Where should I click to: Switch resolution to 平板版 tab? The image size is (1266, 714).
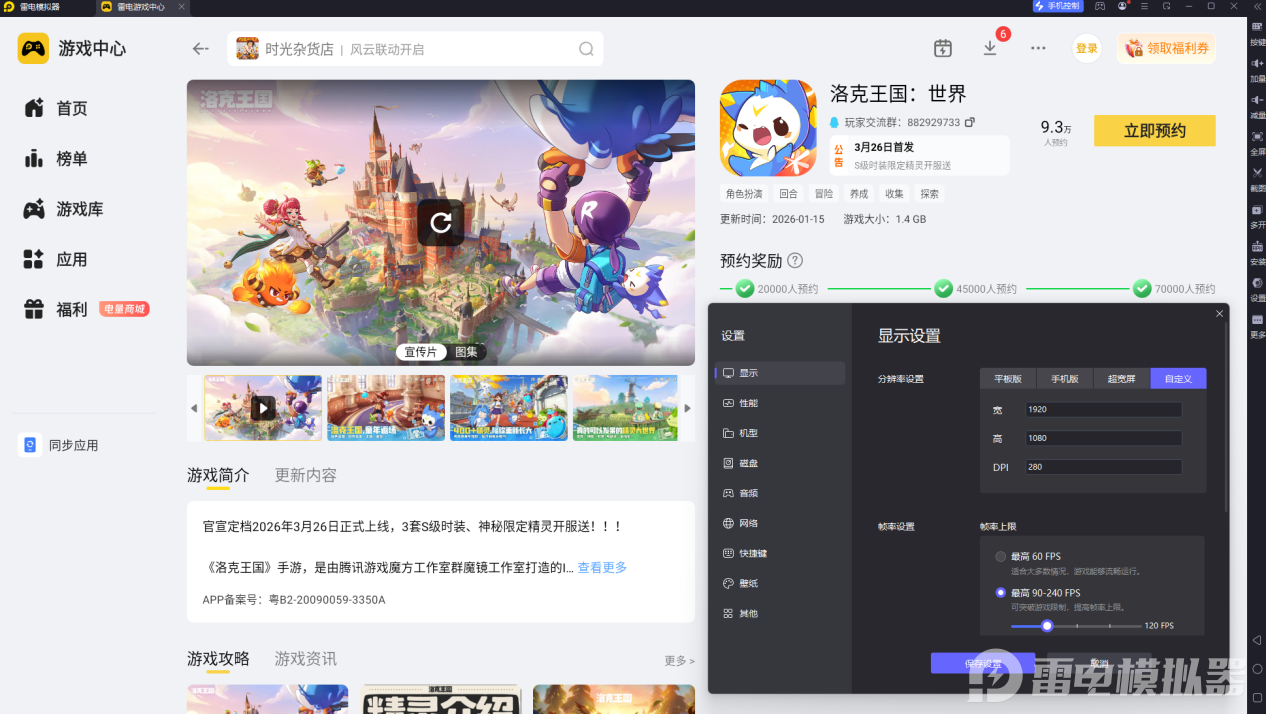point(1008,379)
